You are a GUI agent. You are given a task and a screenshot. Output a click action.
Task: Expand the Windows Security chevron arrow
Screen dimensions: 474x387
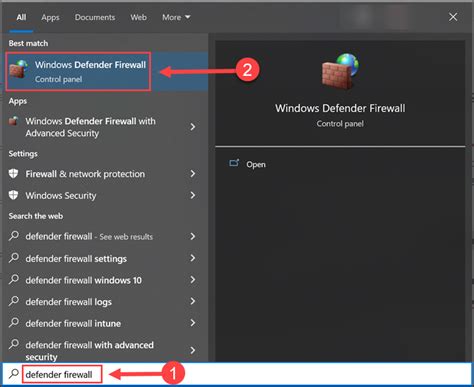(193, 195)
